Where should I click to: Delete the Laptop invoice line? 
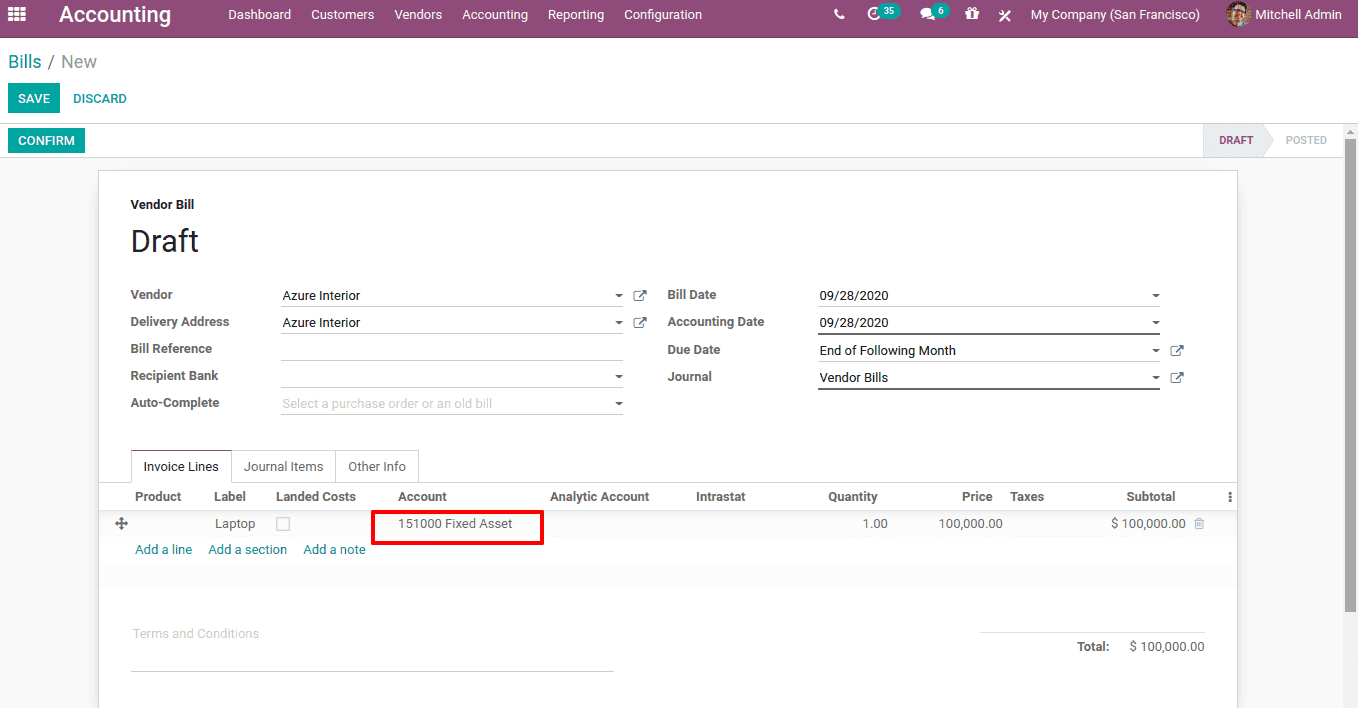pos(1199,524)
